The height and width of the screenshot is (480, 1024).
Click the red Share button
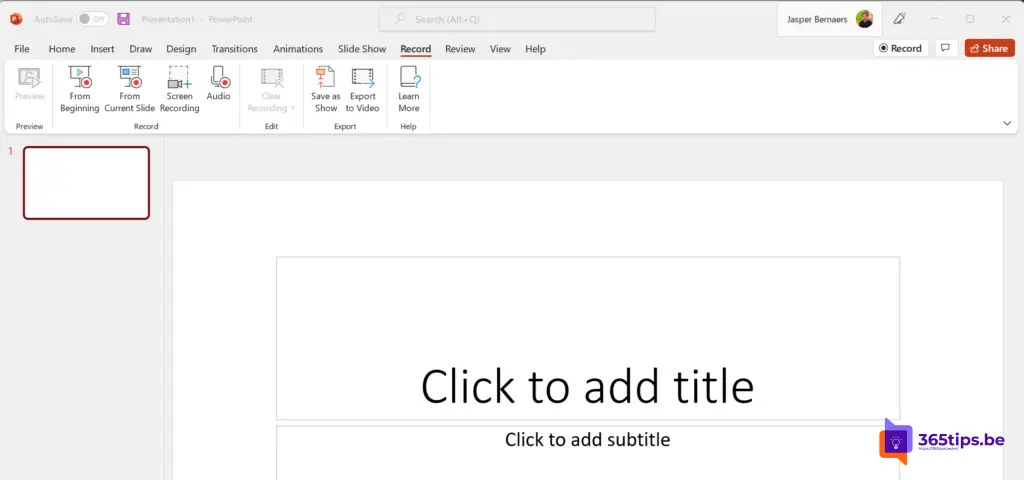click(x=989, y=48)
